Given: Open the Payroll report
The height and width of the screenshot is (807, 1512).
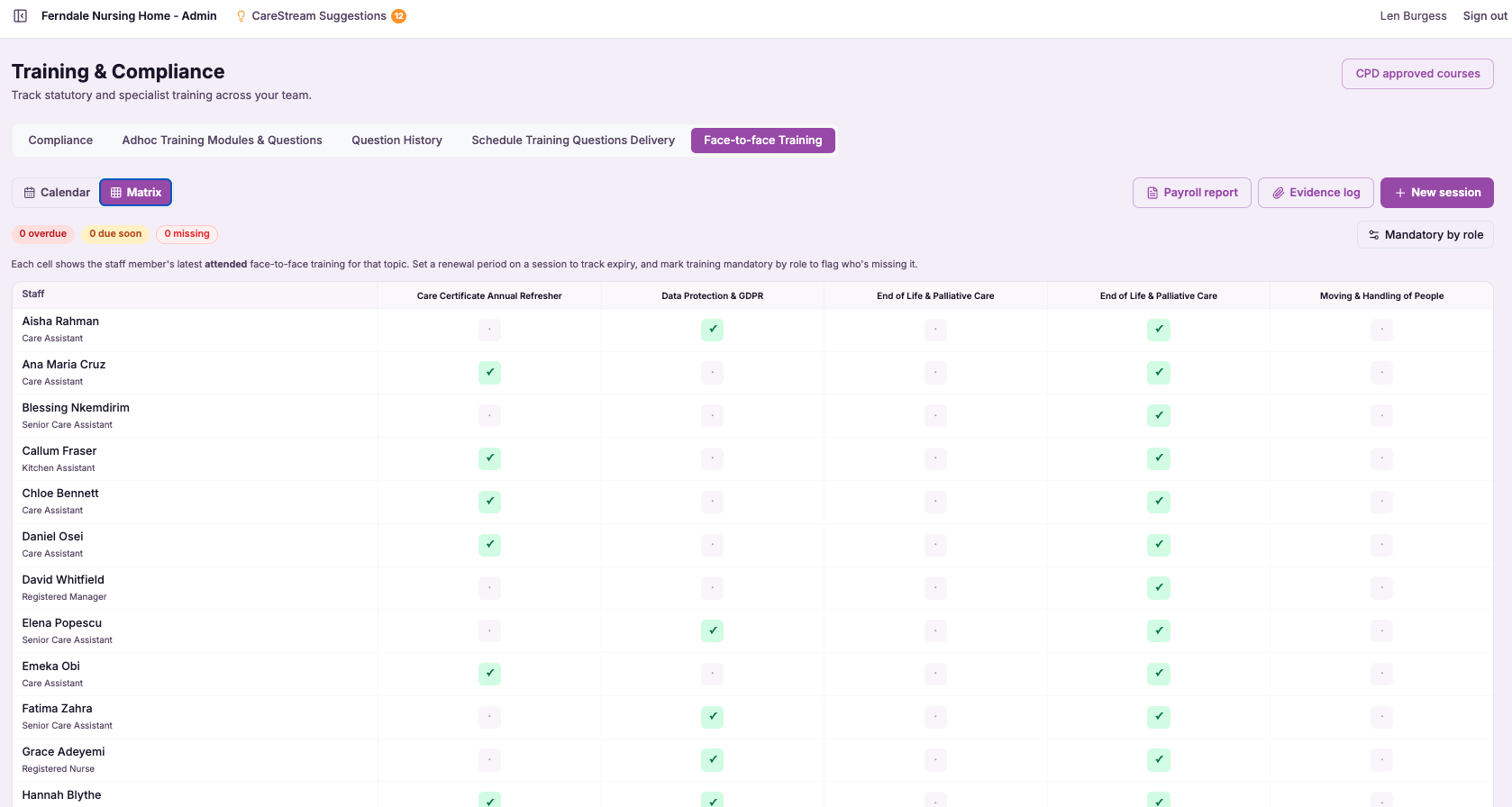Looking at the screenshot, I should [x=1191, y=193].
